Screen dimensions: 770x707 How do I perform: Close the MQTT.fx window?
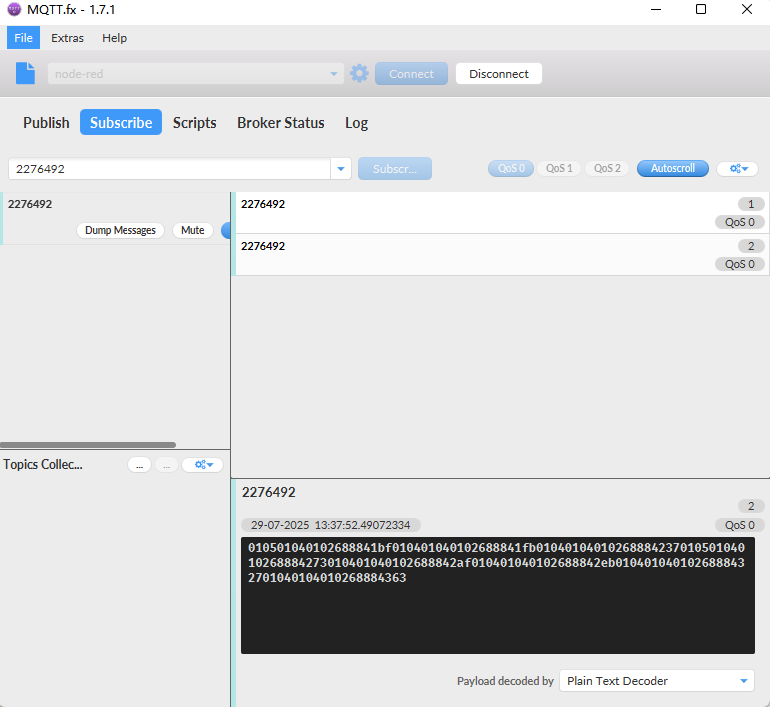click(x=746, y=9)
